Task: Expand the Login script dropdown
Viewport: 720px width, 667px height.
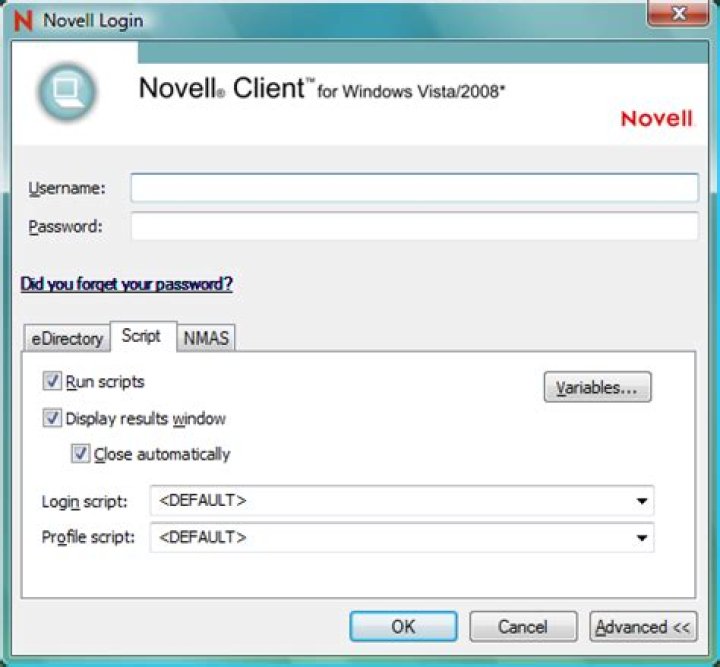Action: point(641,500)
